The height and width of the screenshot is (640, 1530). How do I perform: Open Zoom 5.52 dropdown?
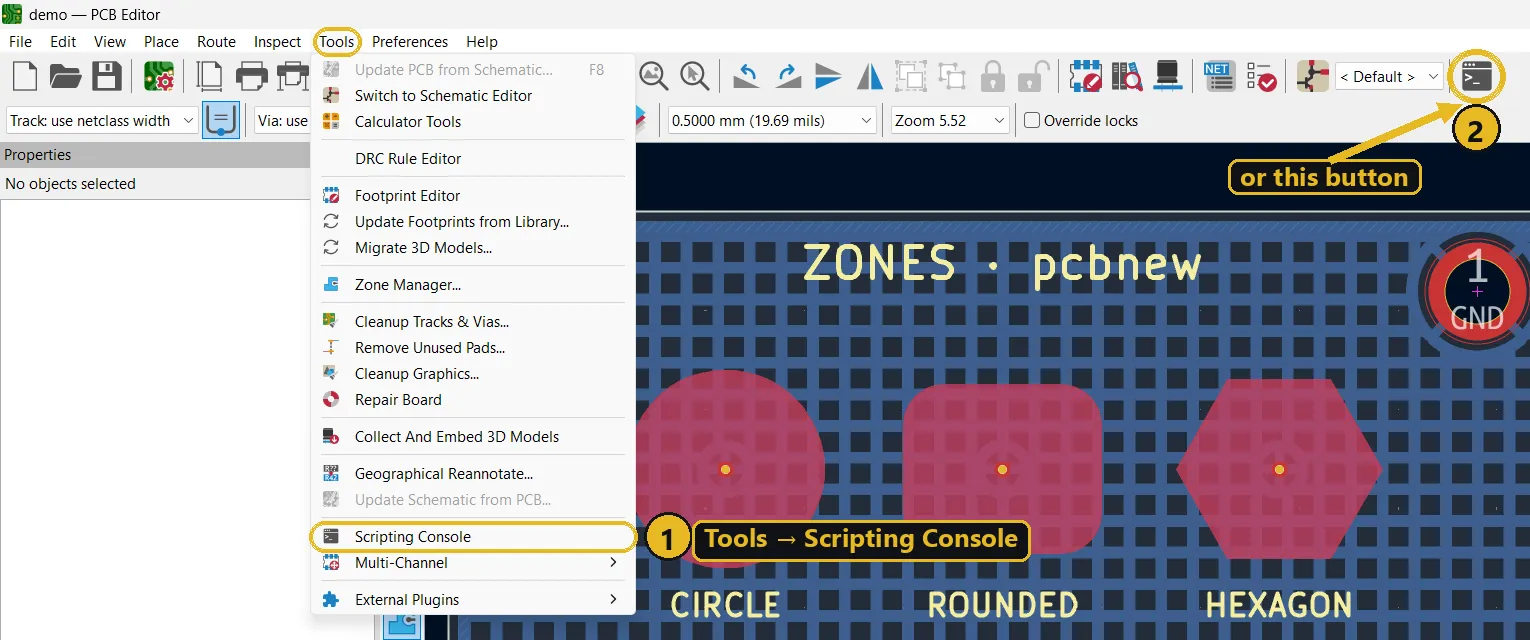[x=951, y=121]
